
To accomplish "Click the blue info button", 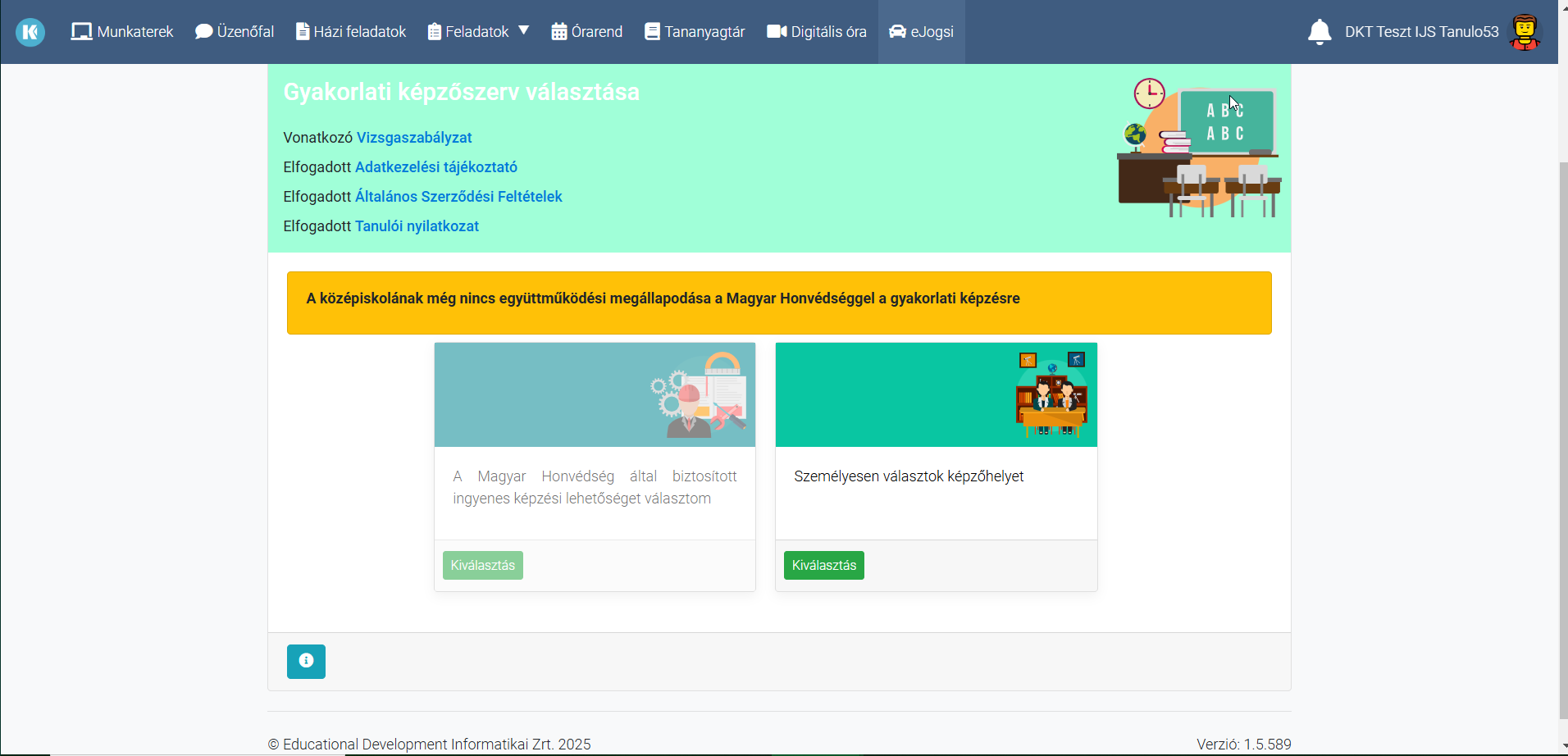I will click(306, 662).
